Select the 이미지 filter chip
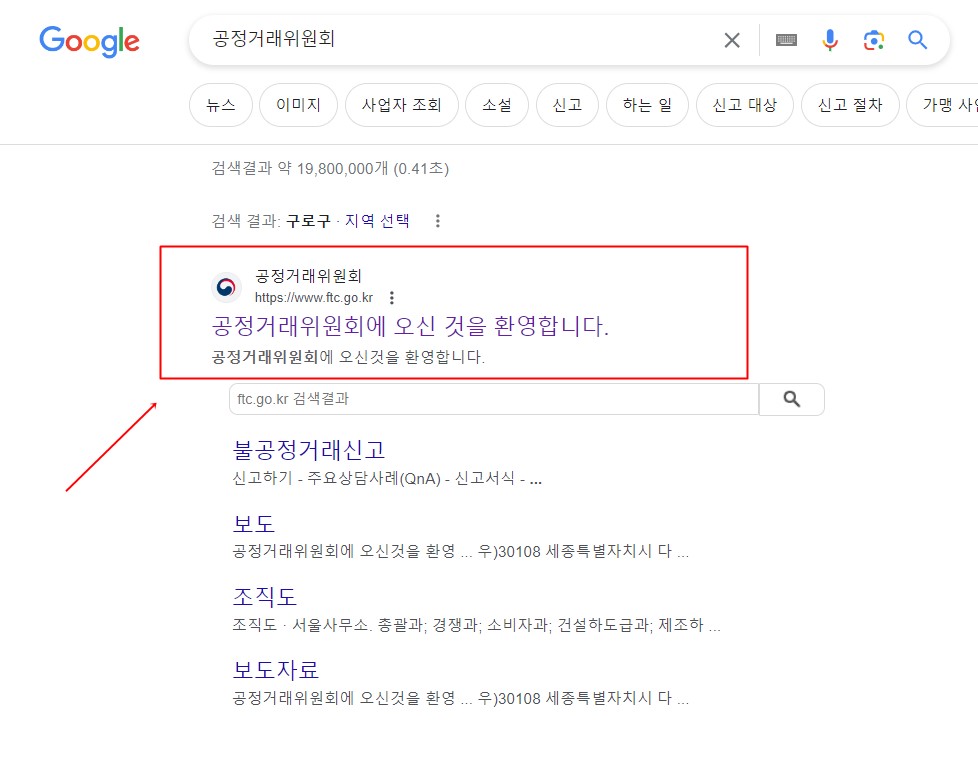Image resolution: width=978 pixels, height=767 pixels. click(x=298, y=105)
